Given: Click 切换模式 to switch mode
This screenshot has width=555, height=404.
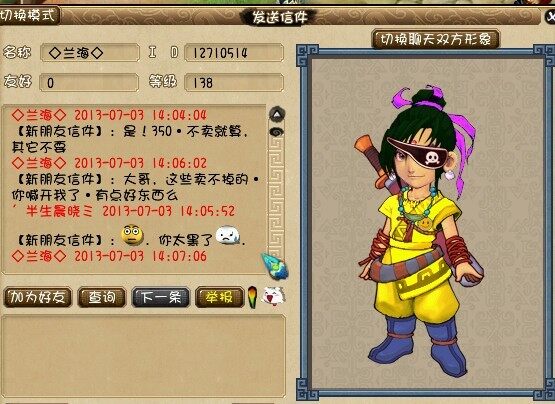Looking at the screenshot, I should point(29,15).
